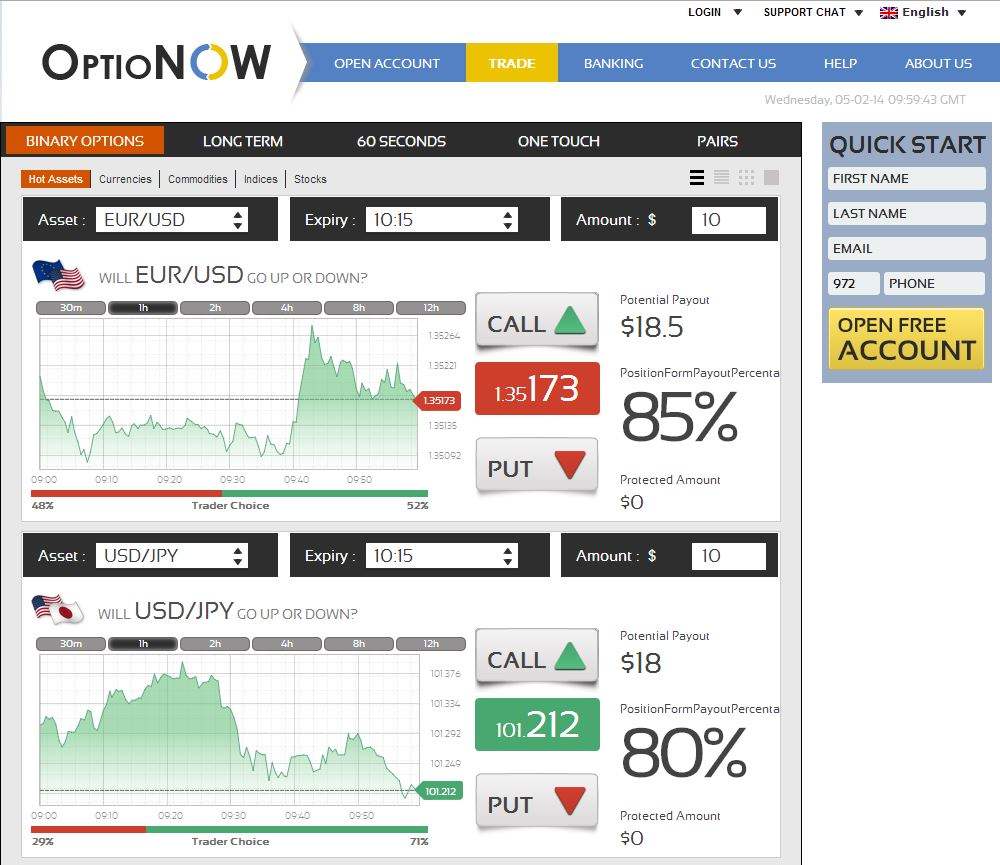This screenshot has height=865, width=1000.
Task: Switch to the Long Term tab
Action: 242,141
